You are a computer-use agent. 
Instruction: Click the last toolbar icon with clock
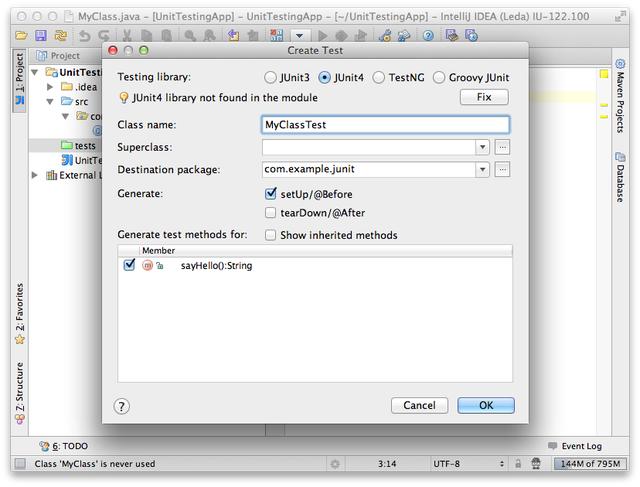point(471,36)
